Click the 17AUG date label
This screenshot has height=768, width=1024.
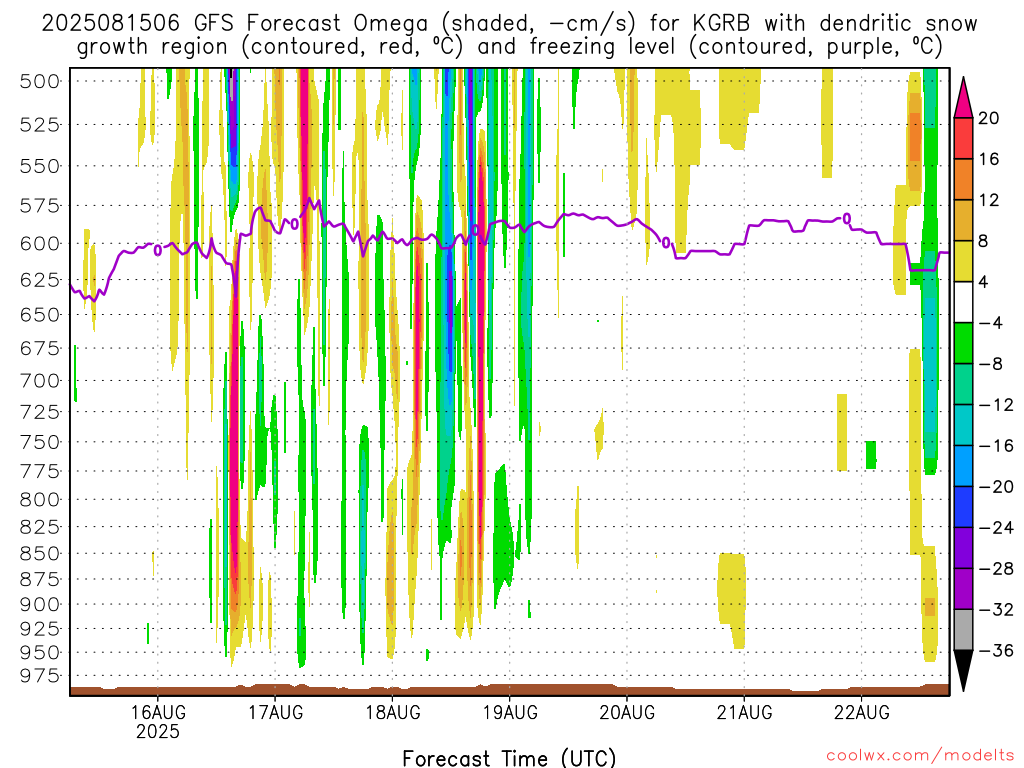coord(275,712)
